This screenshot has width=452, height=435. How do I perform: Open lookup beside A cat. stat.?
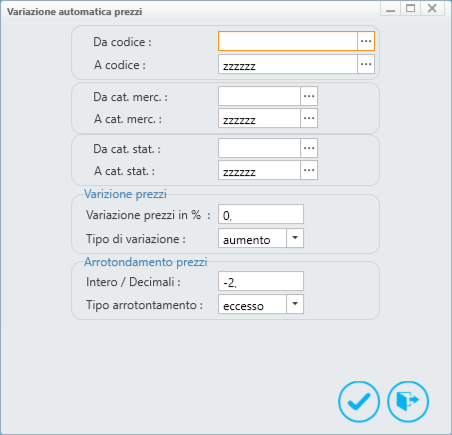click(x=309, y=170)
